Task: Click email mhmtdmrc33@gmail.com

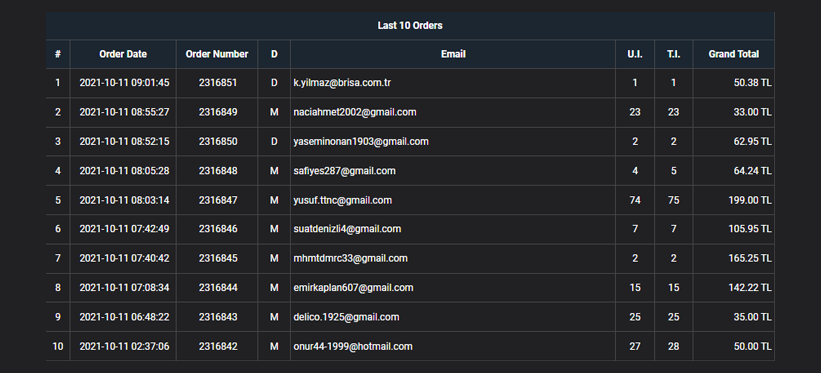Action: coord(350,258)
